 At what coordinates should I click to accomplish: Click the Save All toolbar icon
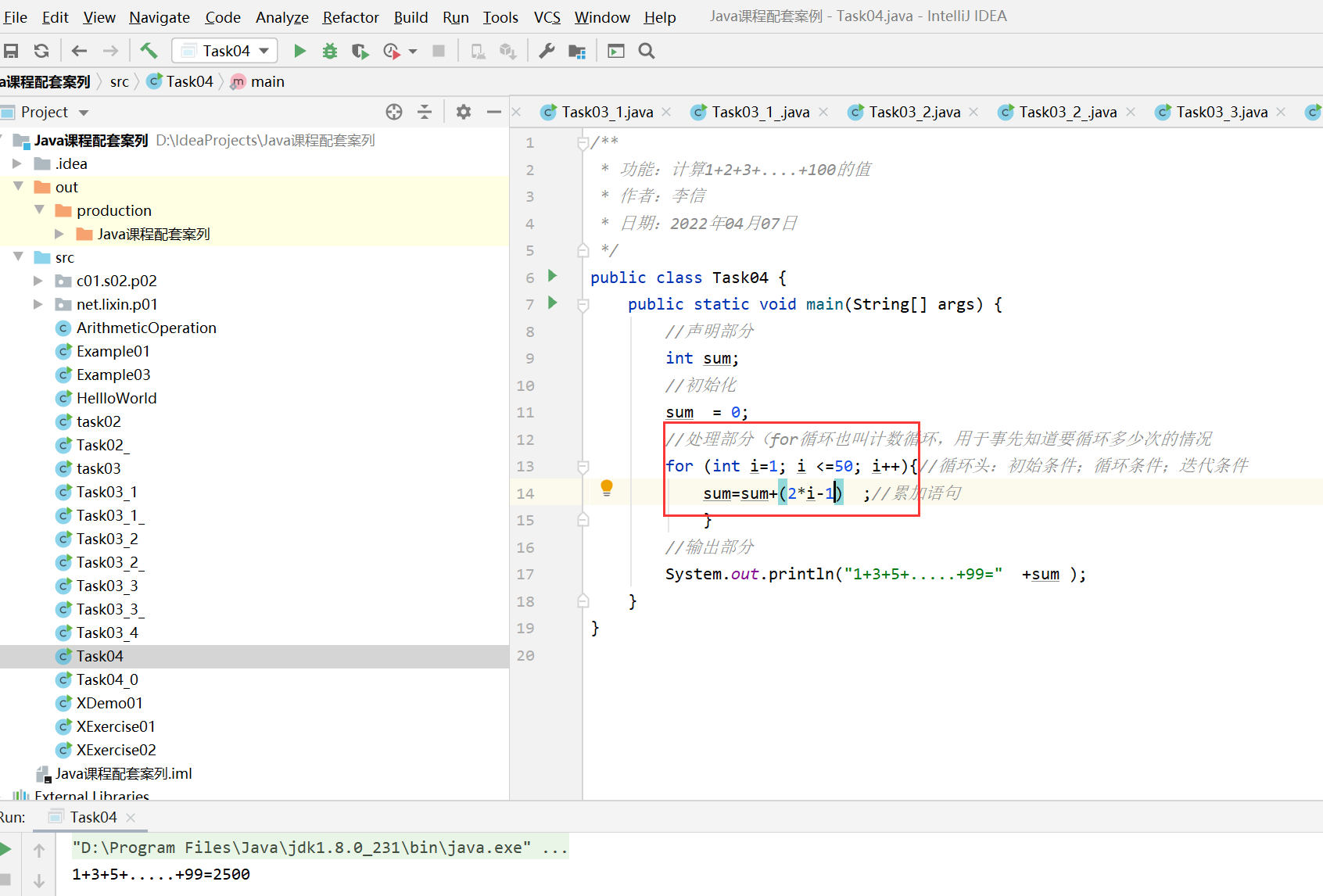coord(11,51)
